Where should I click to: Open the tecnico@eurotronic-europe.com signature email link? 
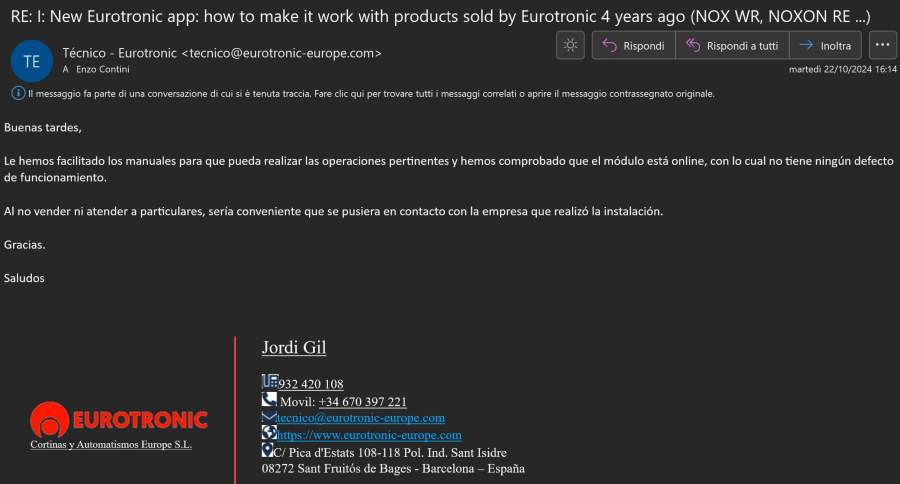(360, 418)
